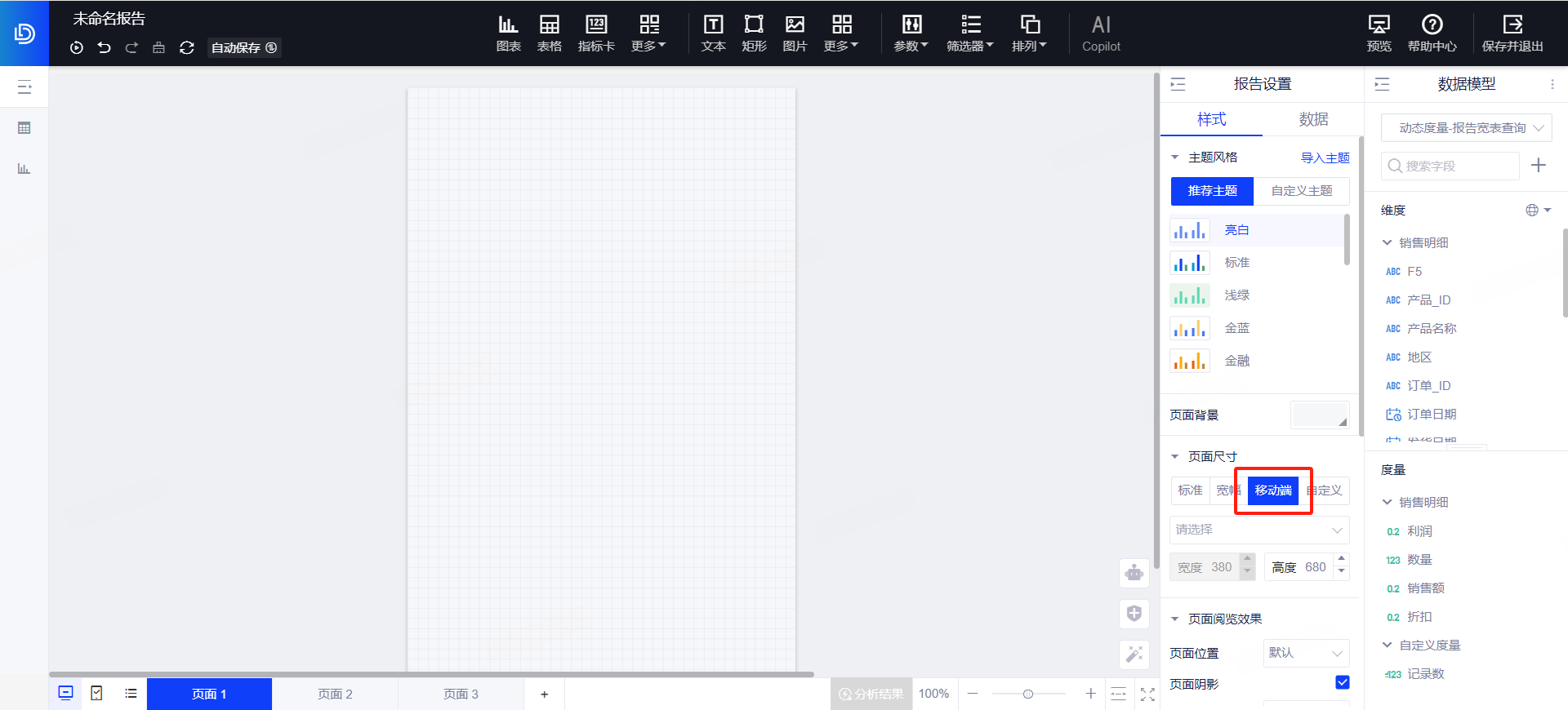This screenshot has height=710, width=1568.
Task: Collapse the 主题风格 section
Action: pos(1175,158)
